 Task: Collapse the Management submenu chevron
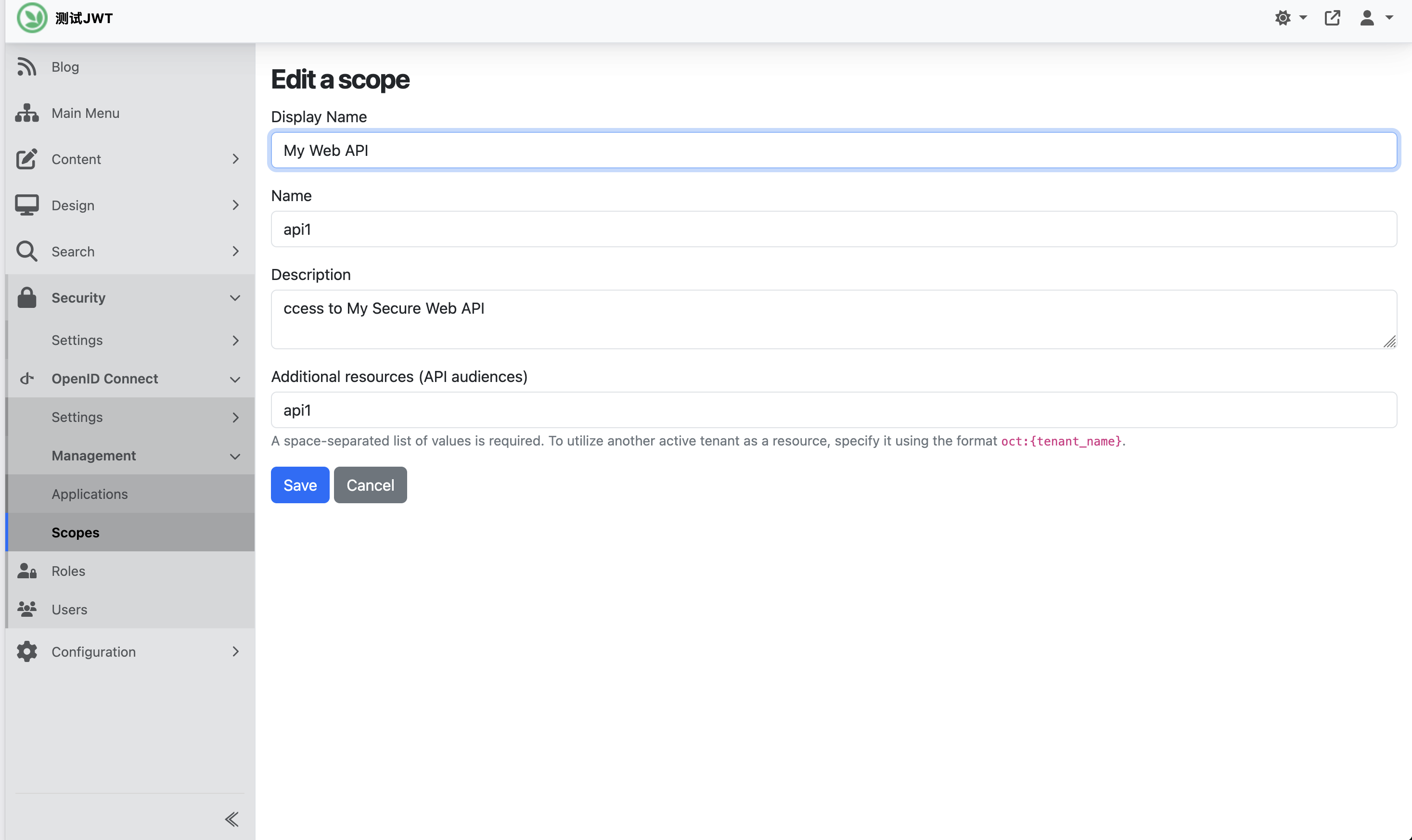point(235,456)
